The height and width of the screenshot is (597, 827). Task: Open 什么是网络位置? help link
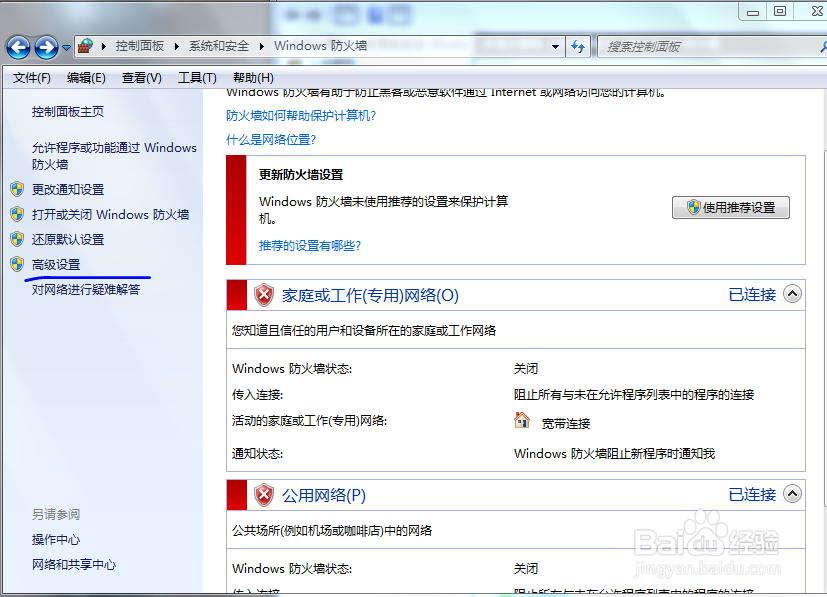(271, 140)
